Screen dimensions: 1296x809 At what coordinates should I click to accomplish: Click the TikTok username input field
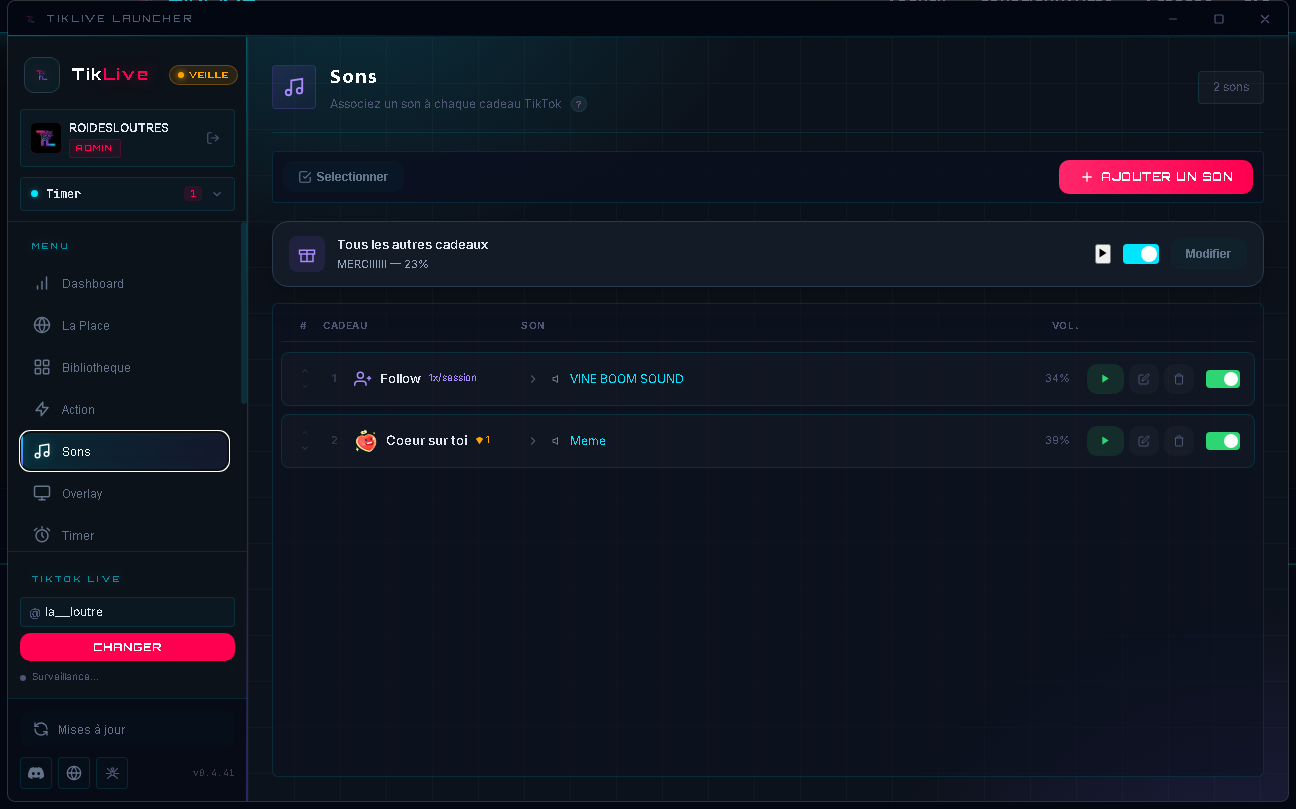127,612
